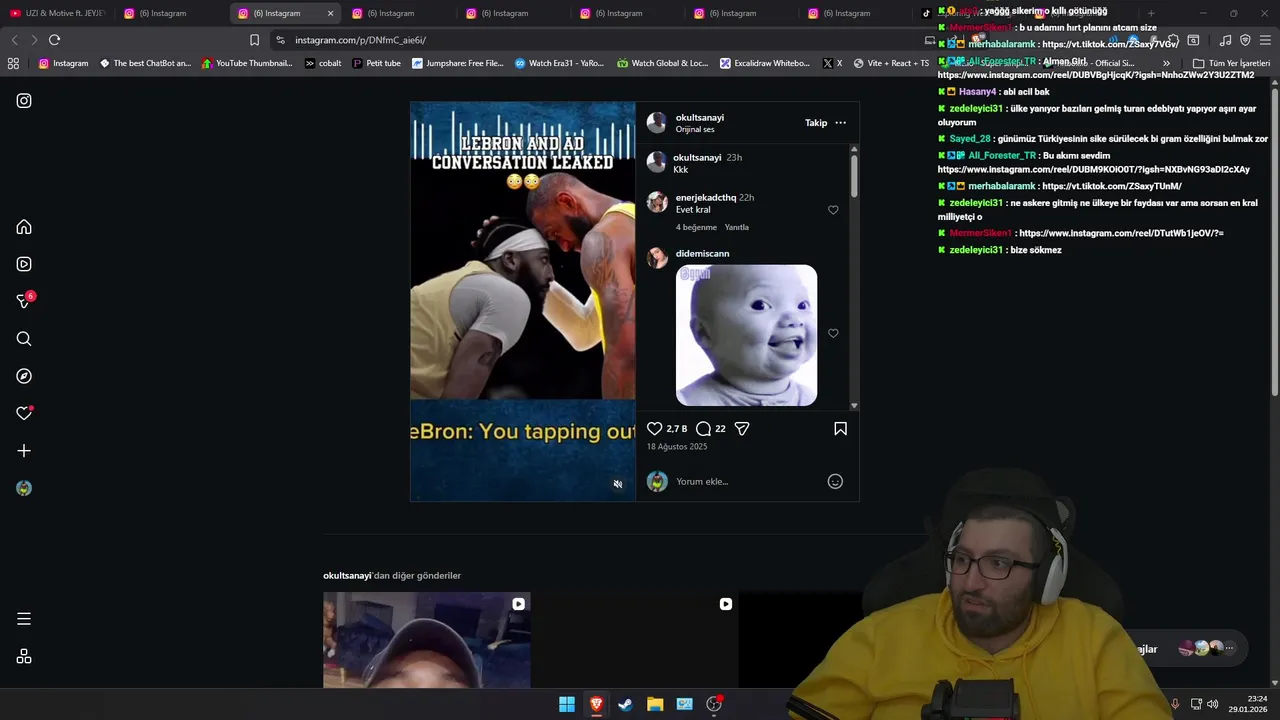Share the post with the send icon
The image size is (1280, 720).
(x=742, y=428)
